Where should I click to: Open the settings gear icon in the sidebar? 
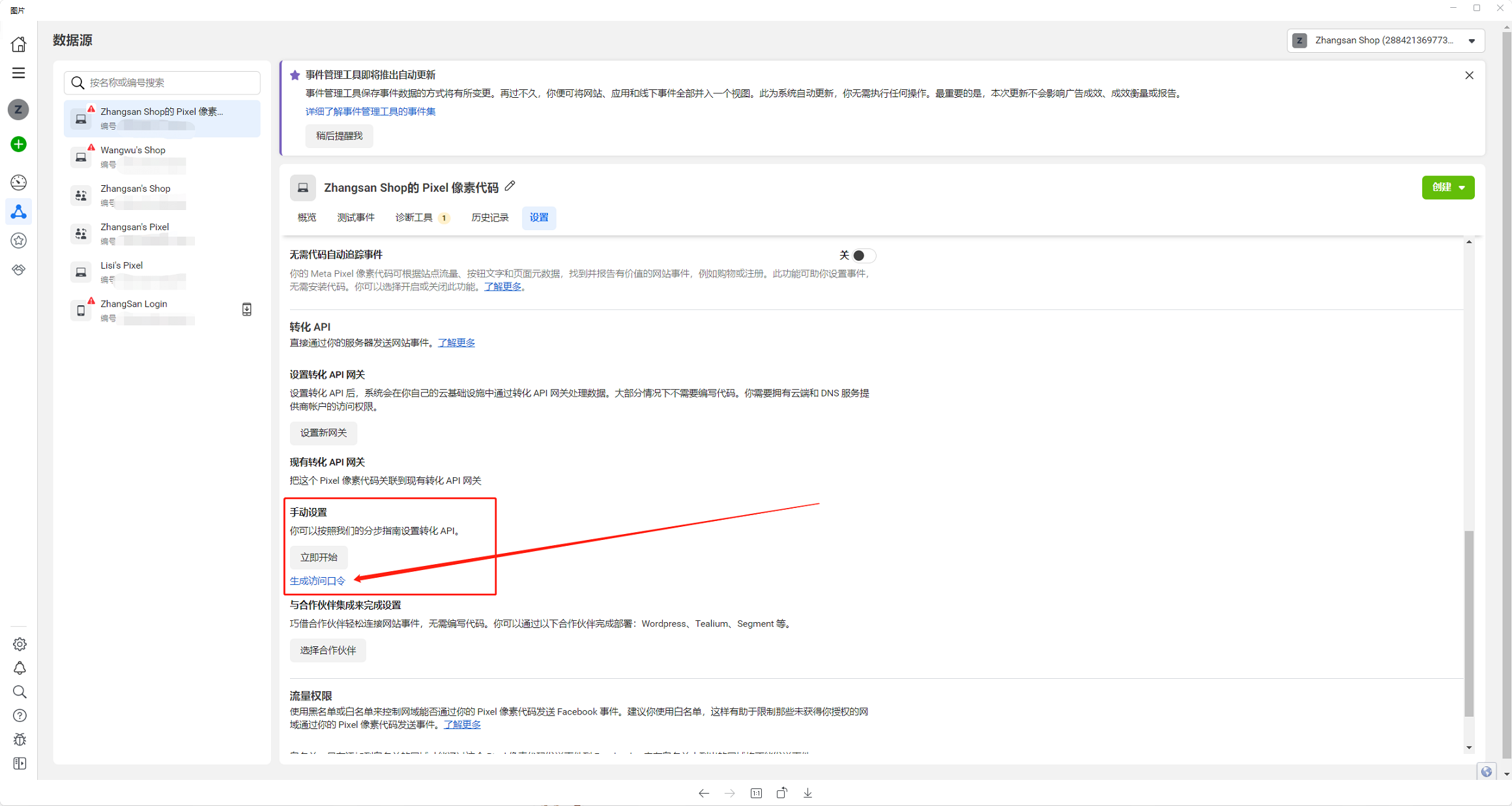coord(20,644)
